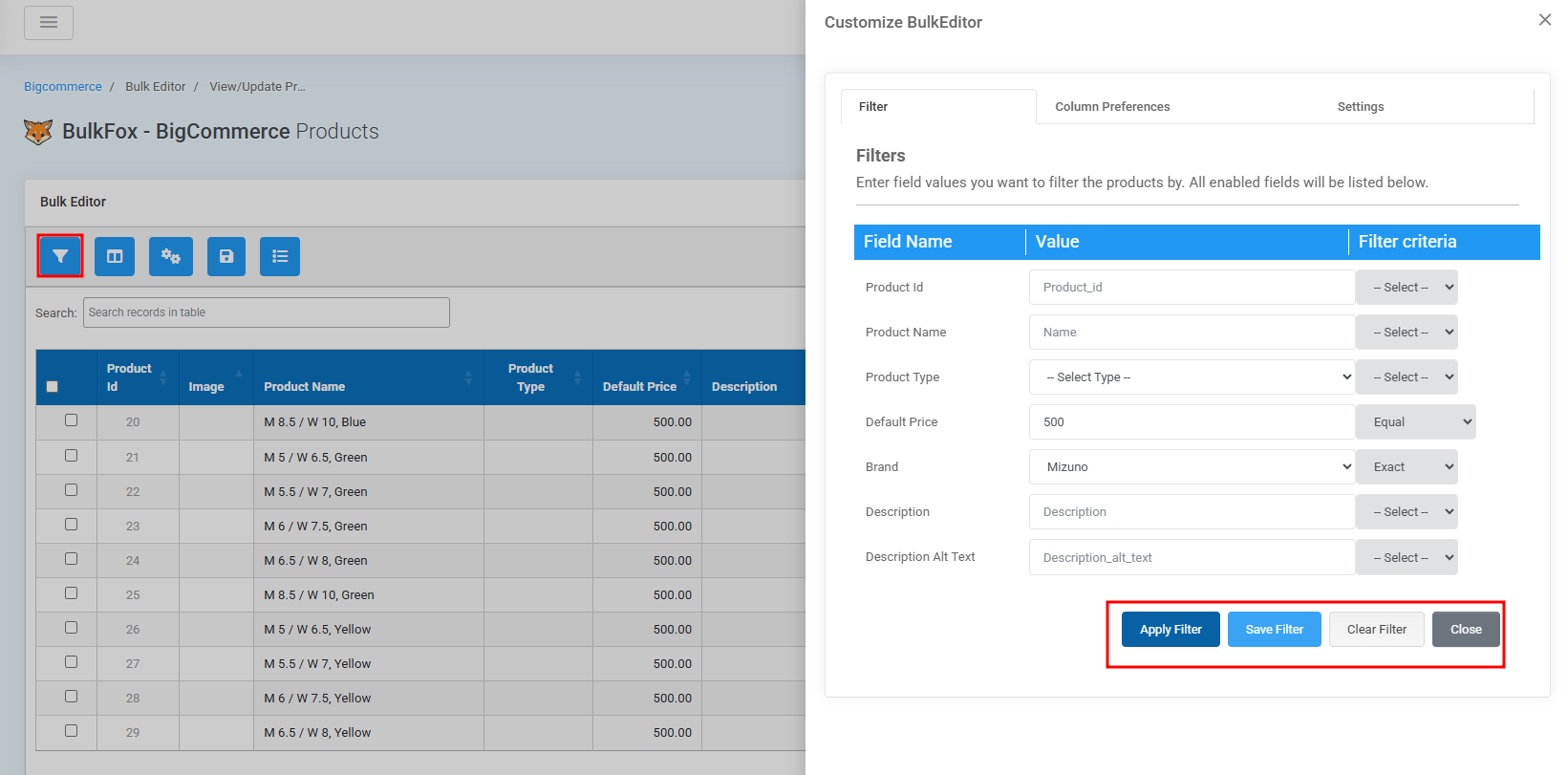Viewport: 1568px width, 775px height.
Task: Click the gray Close button
Action: click(1466, 630)
